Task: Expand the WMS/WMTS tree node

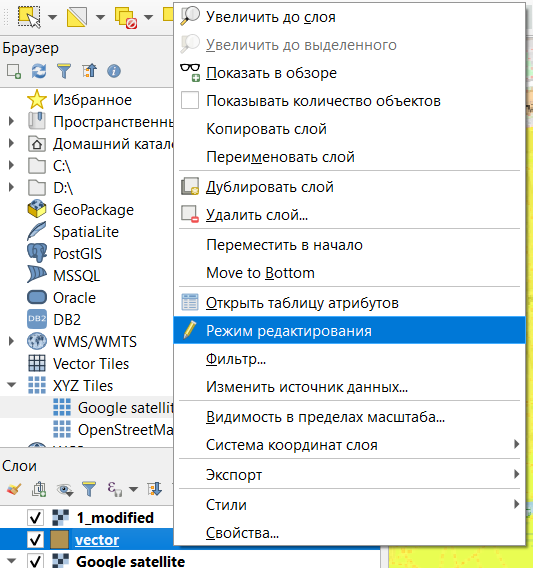Action: 12,341
